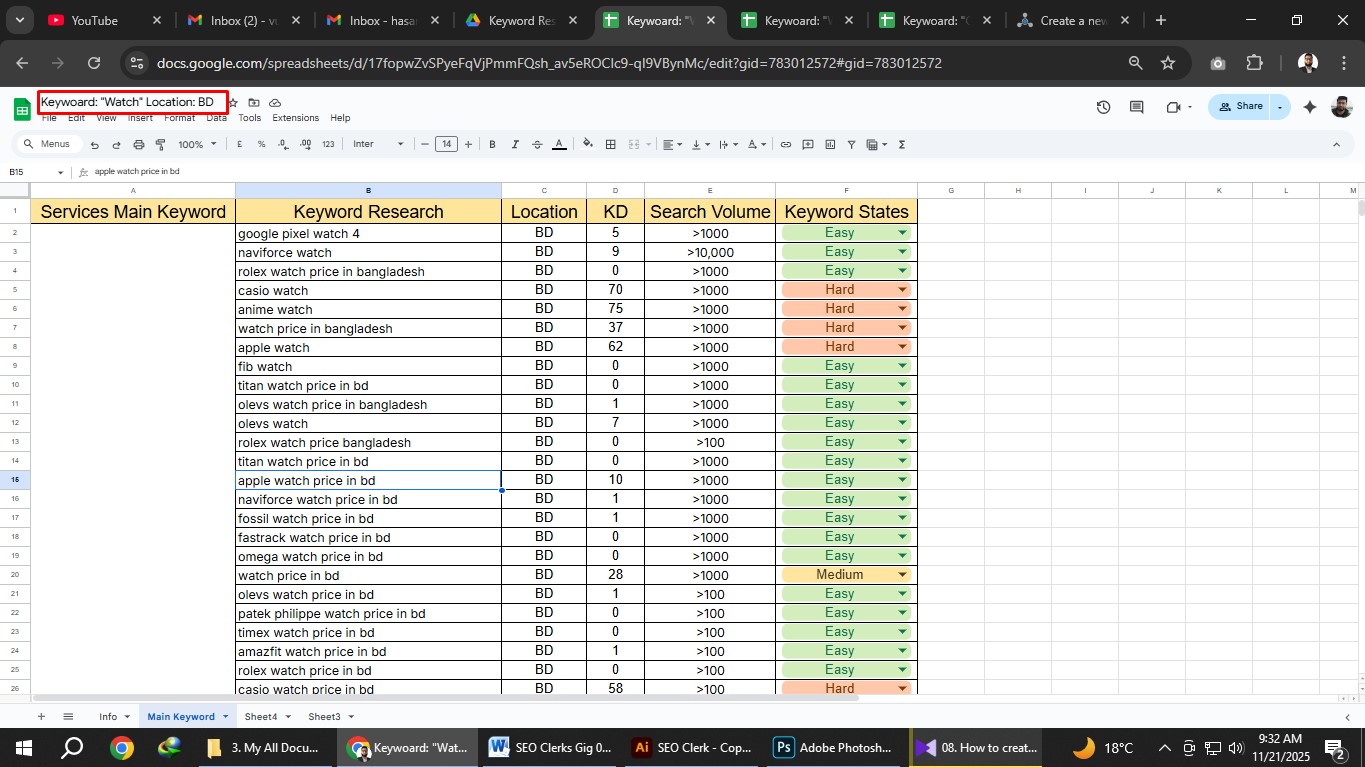Toggle Bold formatting

(492, 144)
